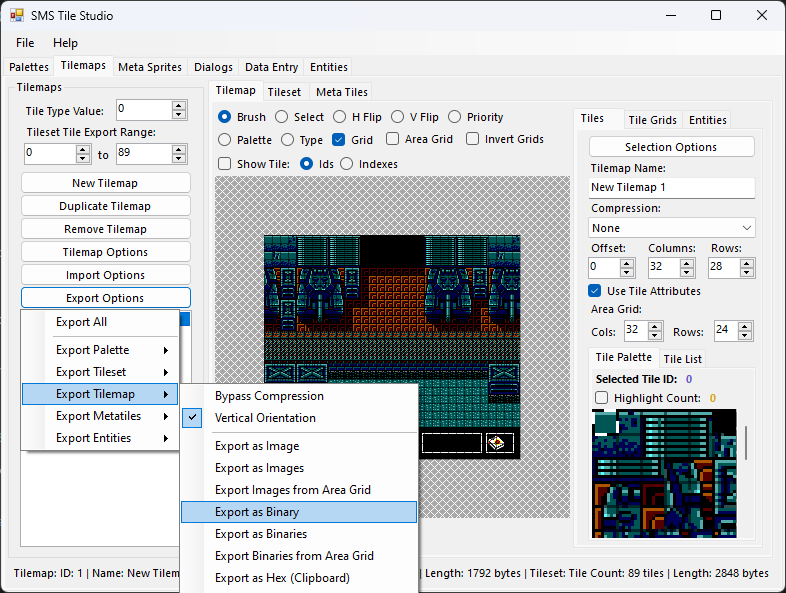Choose the V Flip radio option

click(x=398, y=117)
